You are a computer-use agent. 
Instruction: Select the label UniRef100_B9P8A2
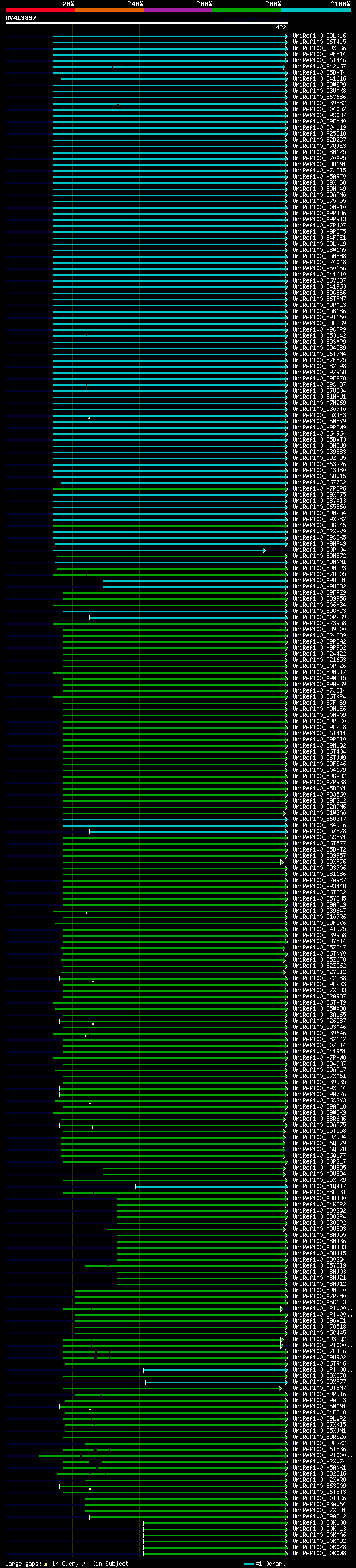(x=319, y=641)
